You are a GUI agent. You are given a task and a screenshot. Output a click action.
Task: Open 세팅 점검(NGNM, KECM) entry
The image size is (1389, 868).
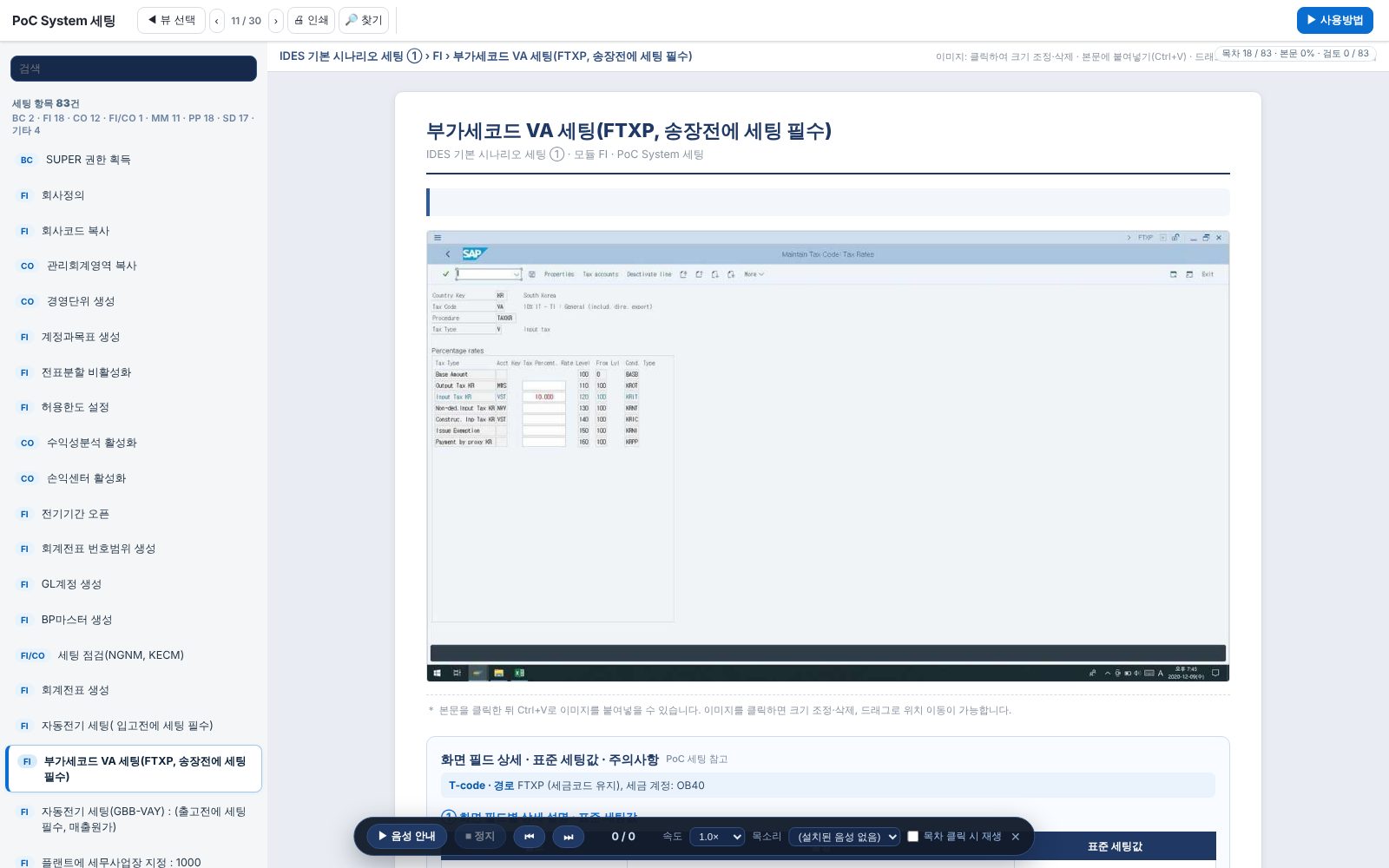(x=134, y=655)
